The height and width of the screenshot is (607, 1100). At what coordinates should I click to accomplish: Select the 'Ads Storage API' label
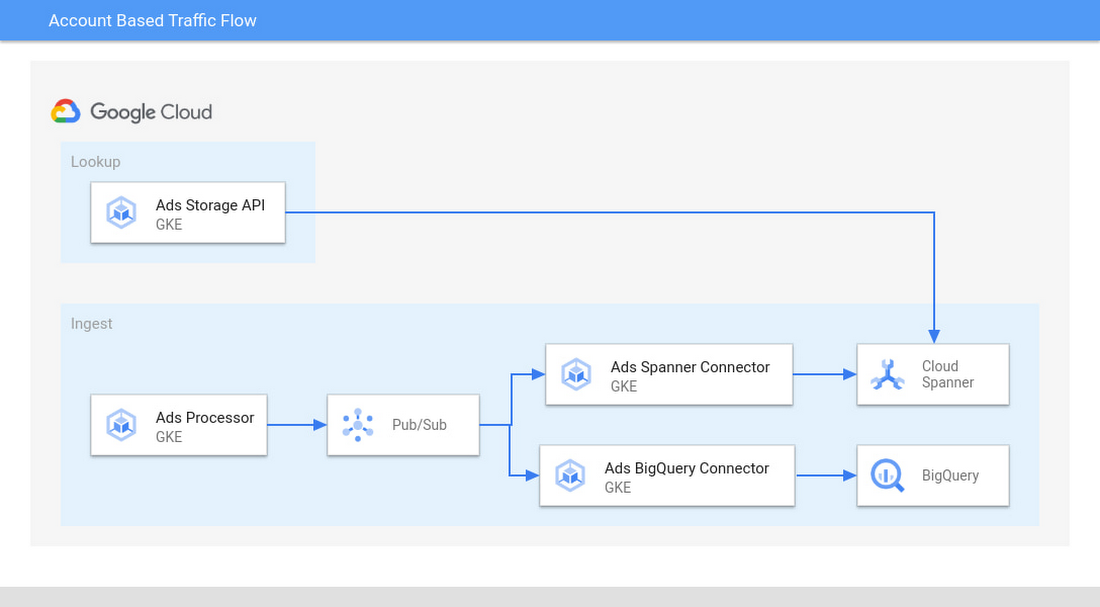[x=210, y=205]
